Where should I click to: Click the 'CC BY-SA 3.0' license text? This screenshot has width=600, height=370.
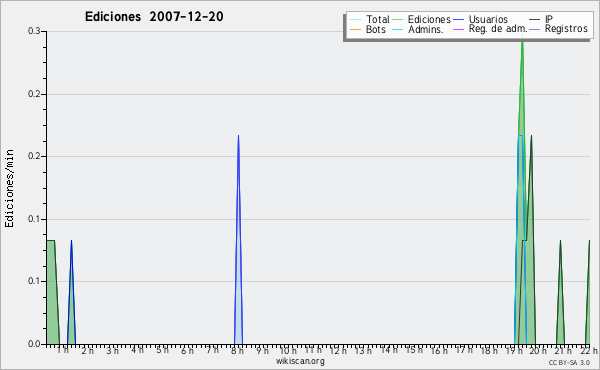coord(569,363)
